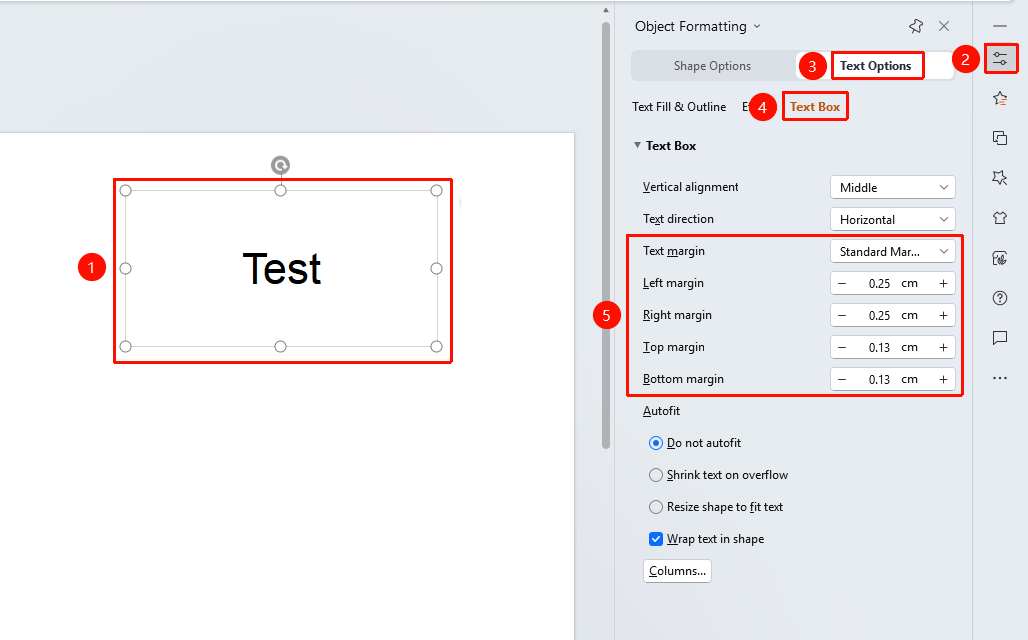Image resolution: width=1028 pixels, height=640 pixels.
Task: Open the shirt-shaped design icon in sidebar
Action: [x=1000, y=218]
